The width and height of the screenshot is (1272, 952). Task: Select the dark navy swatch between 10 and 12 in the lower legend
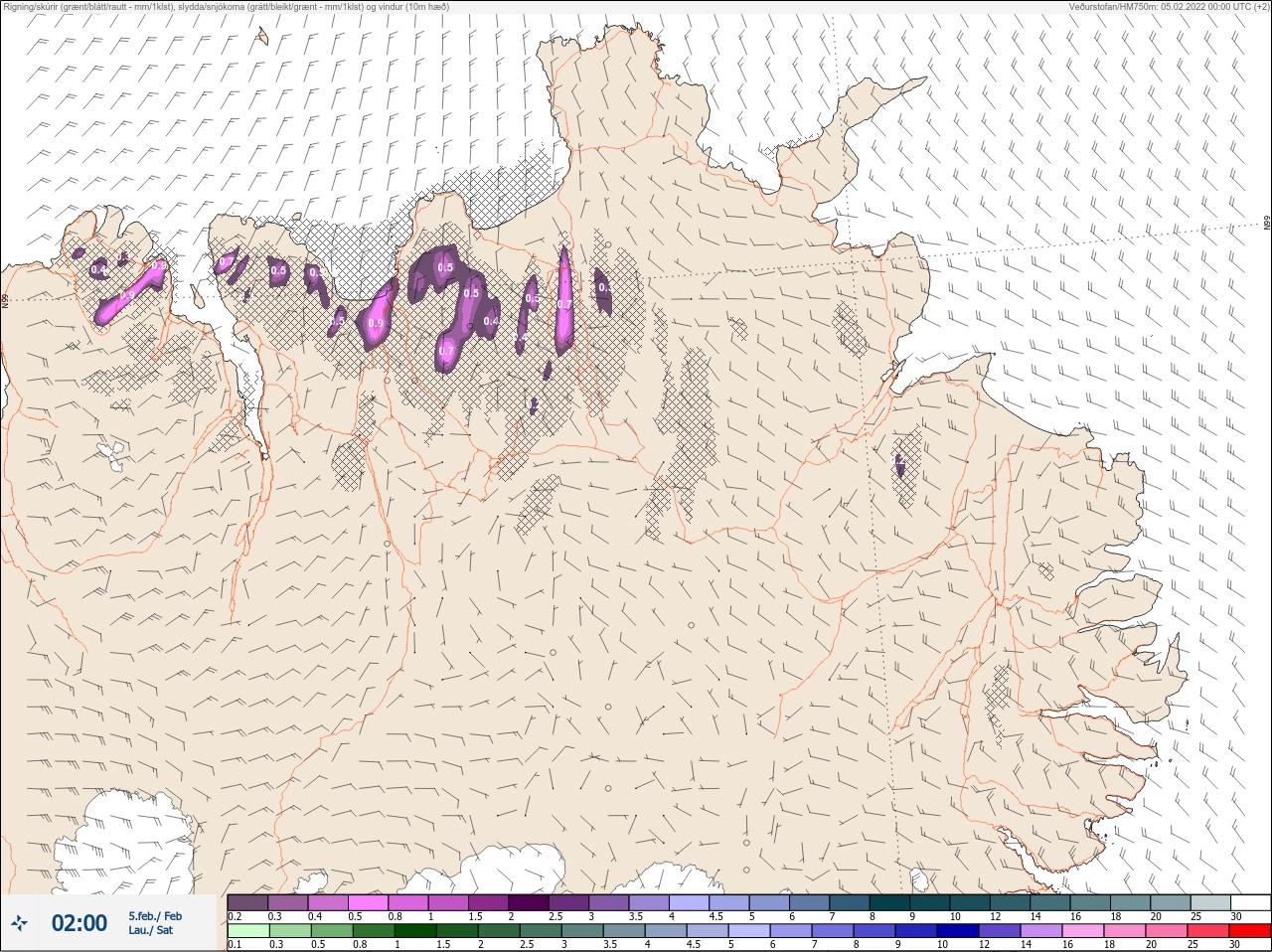[956, 931]
